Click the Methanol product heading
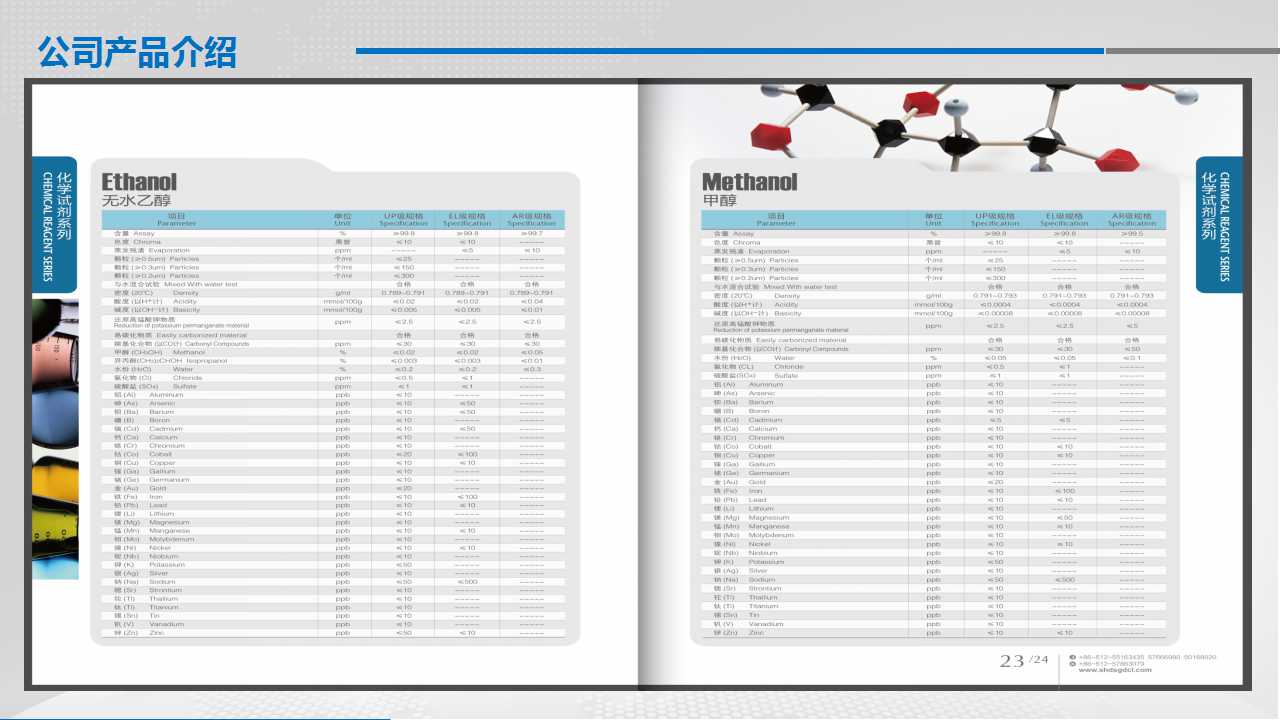Image resolution: width=1280 pixels, height=720 pixels. (x=749, y=182)
